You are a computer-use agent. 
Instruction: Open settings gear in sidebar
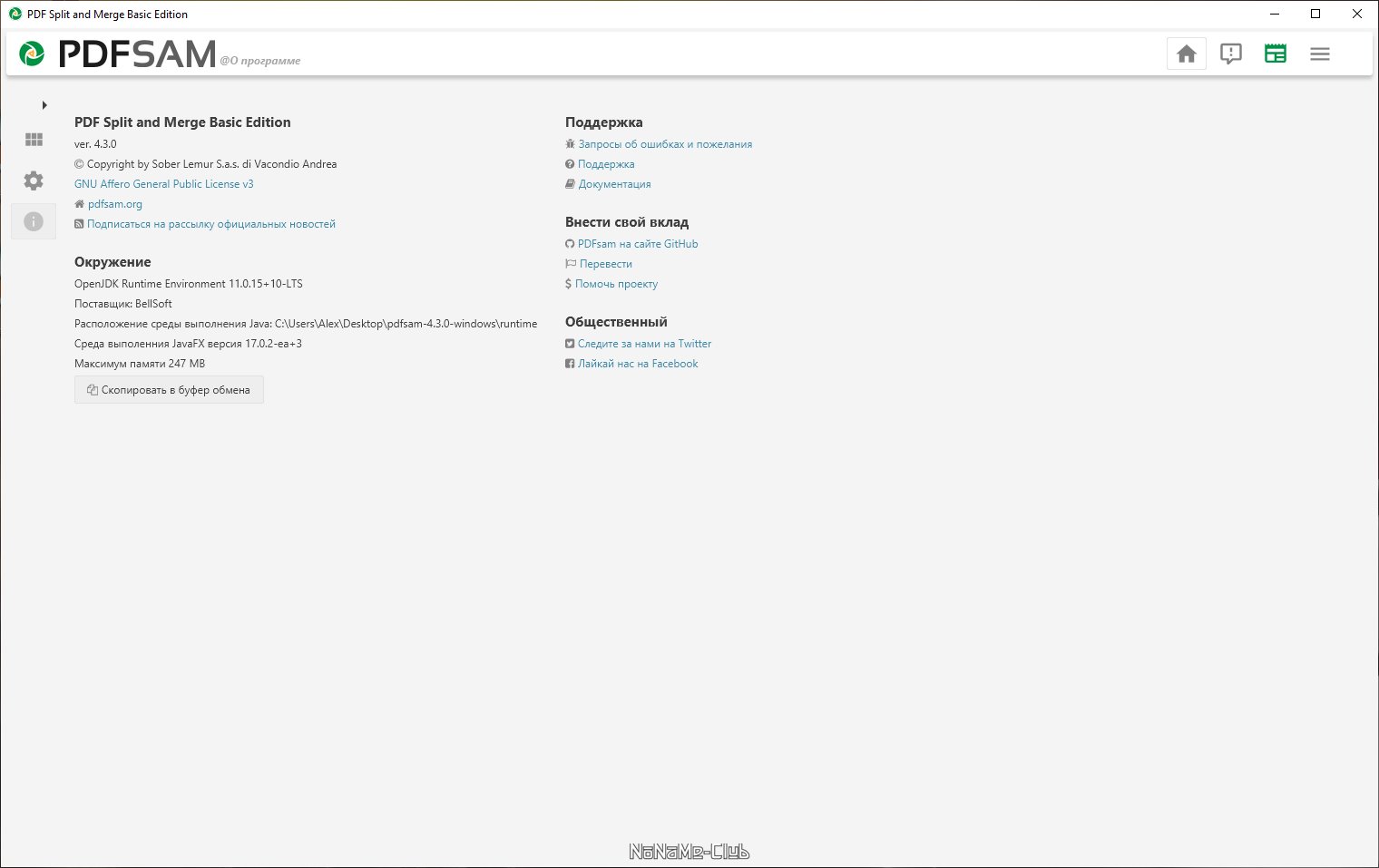point(34,180)
